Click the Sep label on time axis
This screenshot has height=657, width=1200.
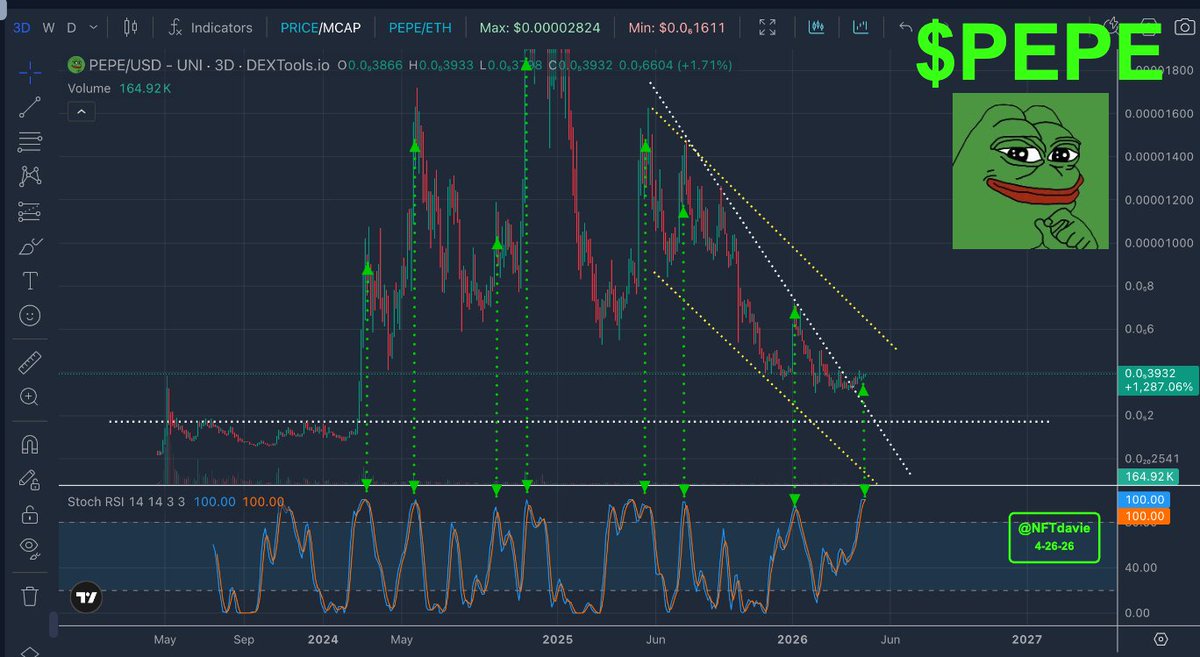[244, 638]
